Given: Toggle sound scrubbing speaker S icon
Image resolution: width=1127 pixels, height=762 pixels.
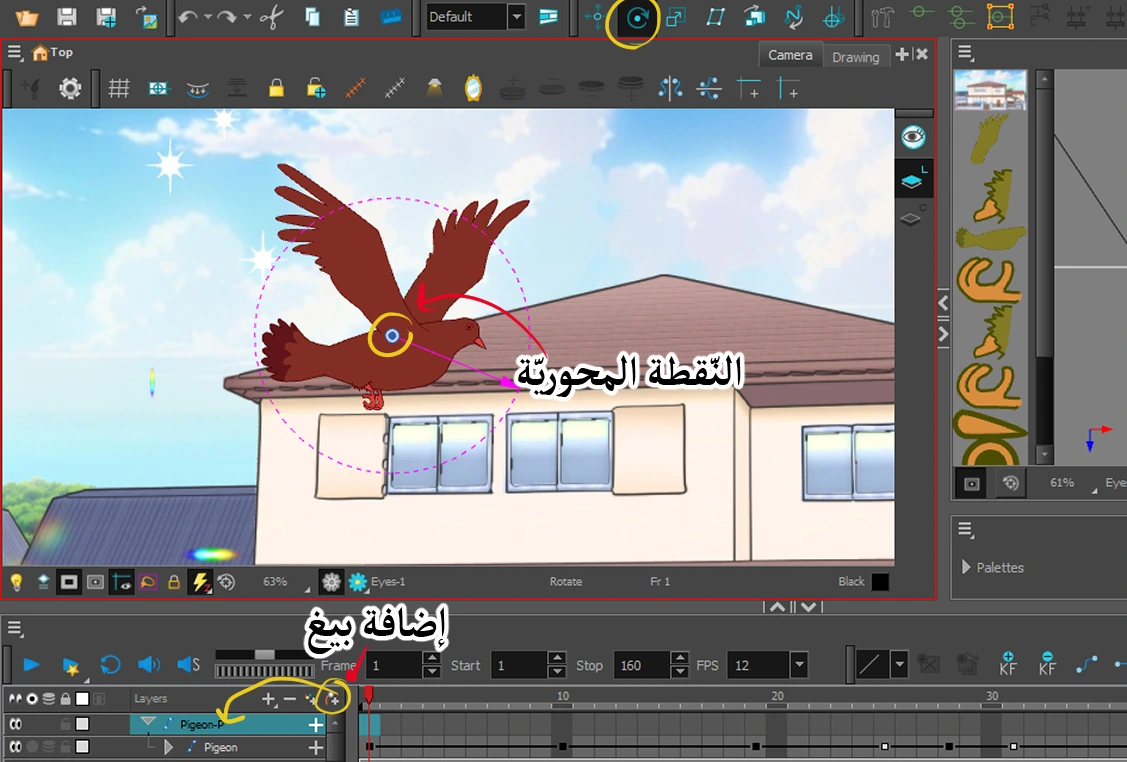Looking at the screenshot, I should [x=188, y=664].
